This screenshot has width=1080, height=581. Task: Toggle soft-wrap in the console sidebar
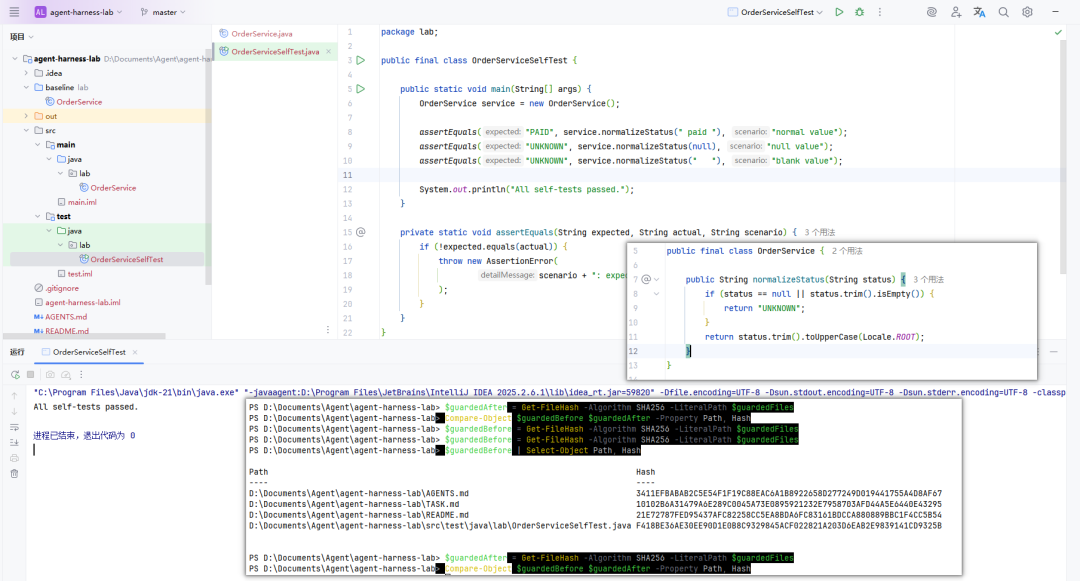(14, 427)
